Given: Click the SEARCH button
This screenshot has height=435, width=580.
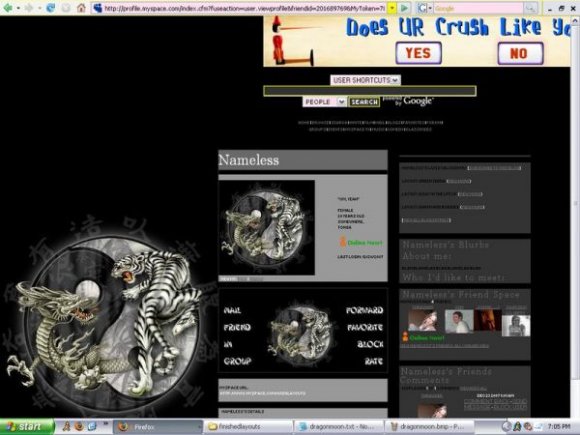Looking at the screenshot, I should pyautogui.click(x=364, y=102).
